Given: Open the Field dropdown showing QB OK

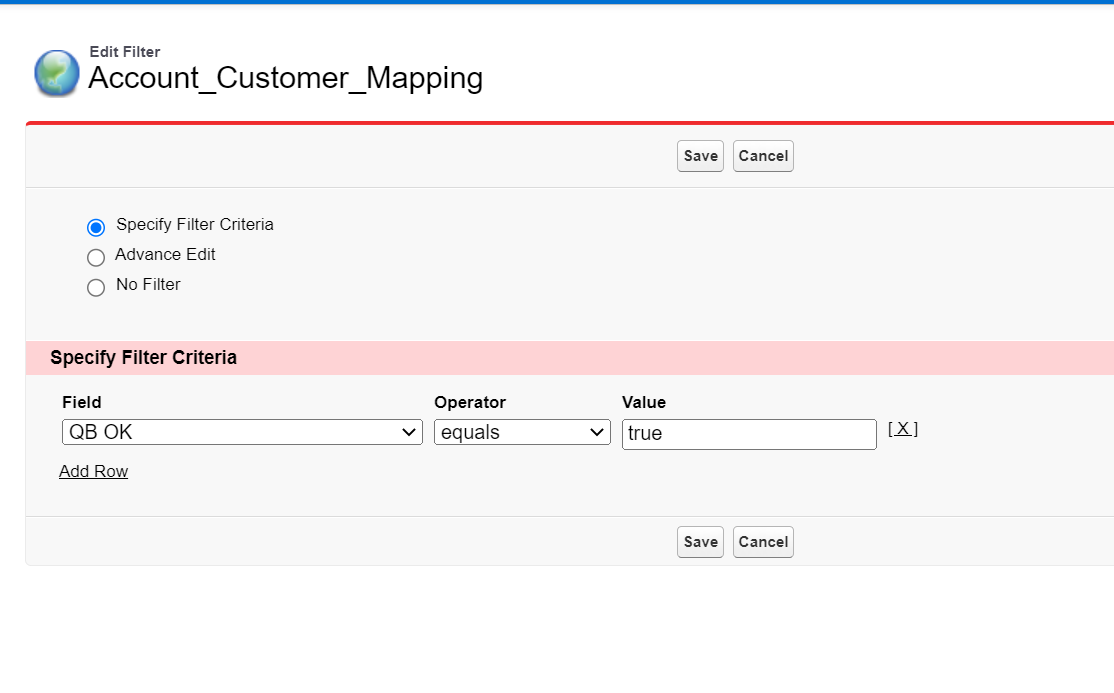Looking at the screenshot, I should 242,433.
